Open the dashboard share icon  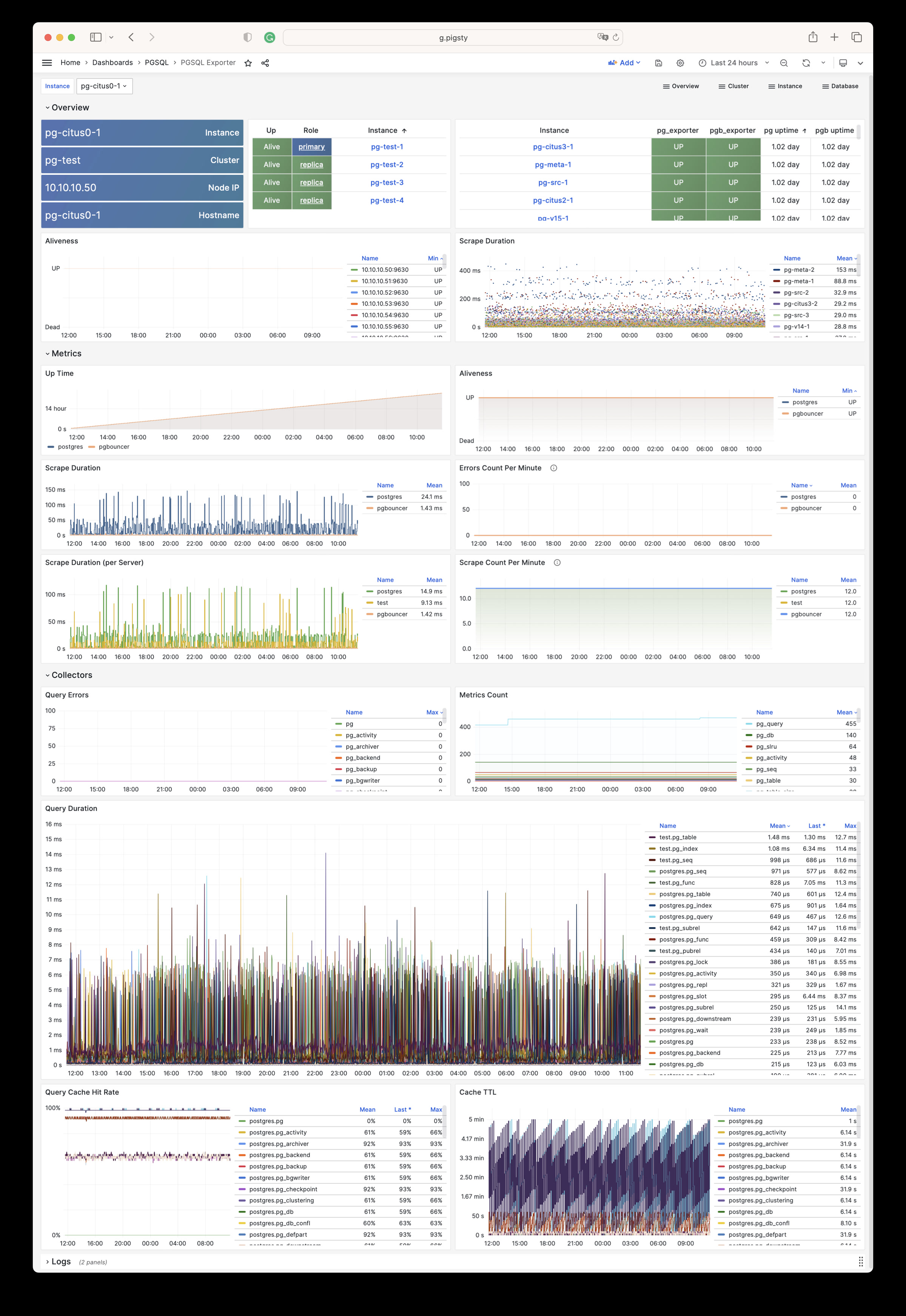(x=265, y=62)
